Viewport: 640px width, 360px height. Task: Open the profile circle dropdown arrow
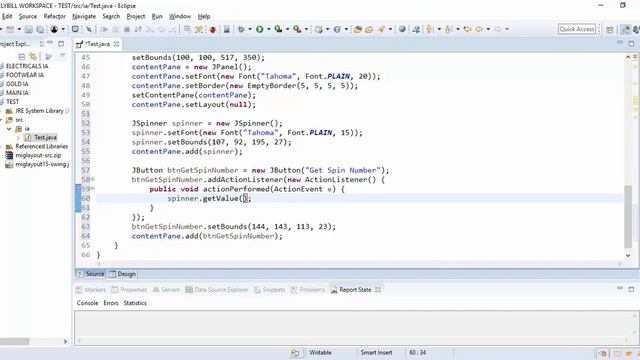click(63, 29)
